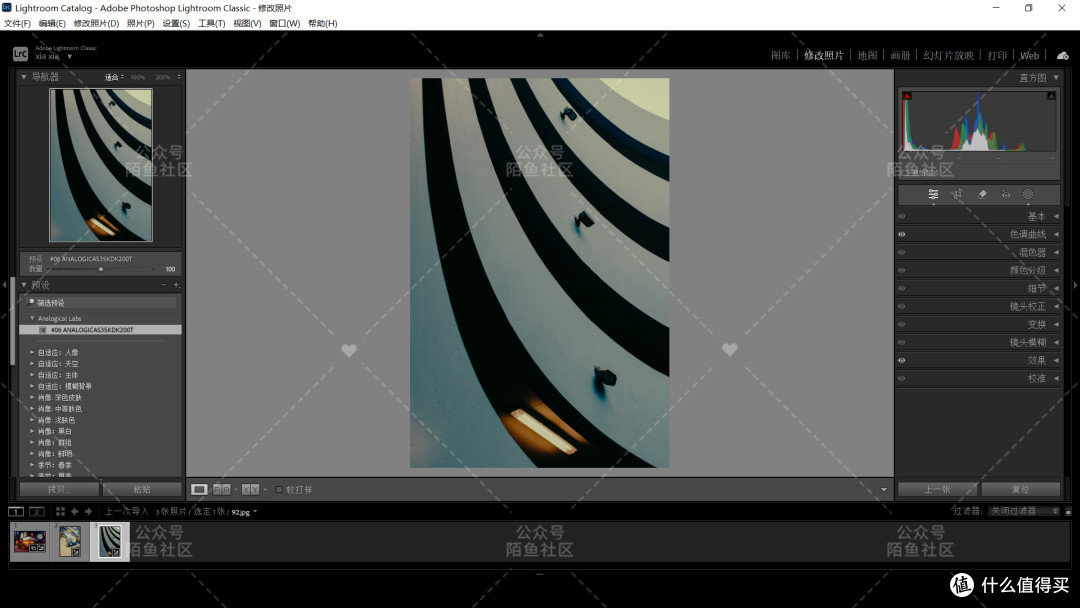Screen dimensions: 1080x608
Task: Toggle visibility eye for 基本 panel
Action: coord(902,216)
